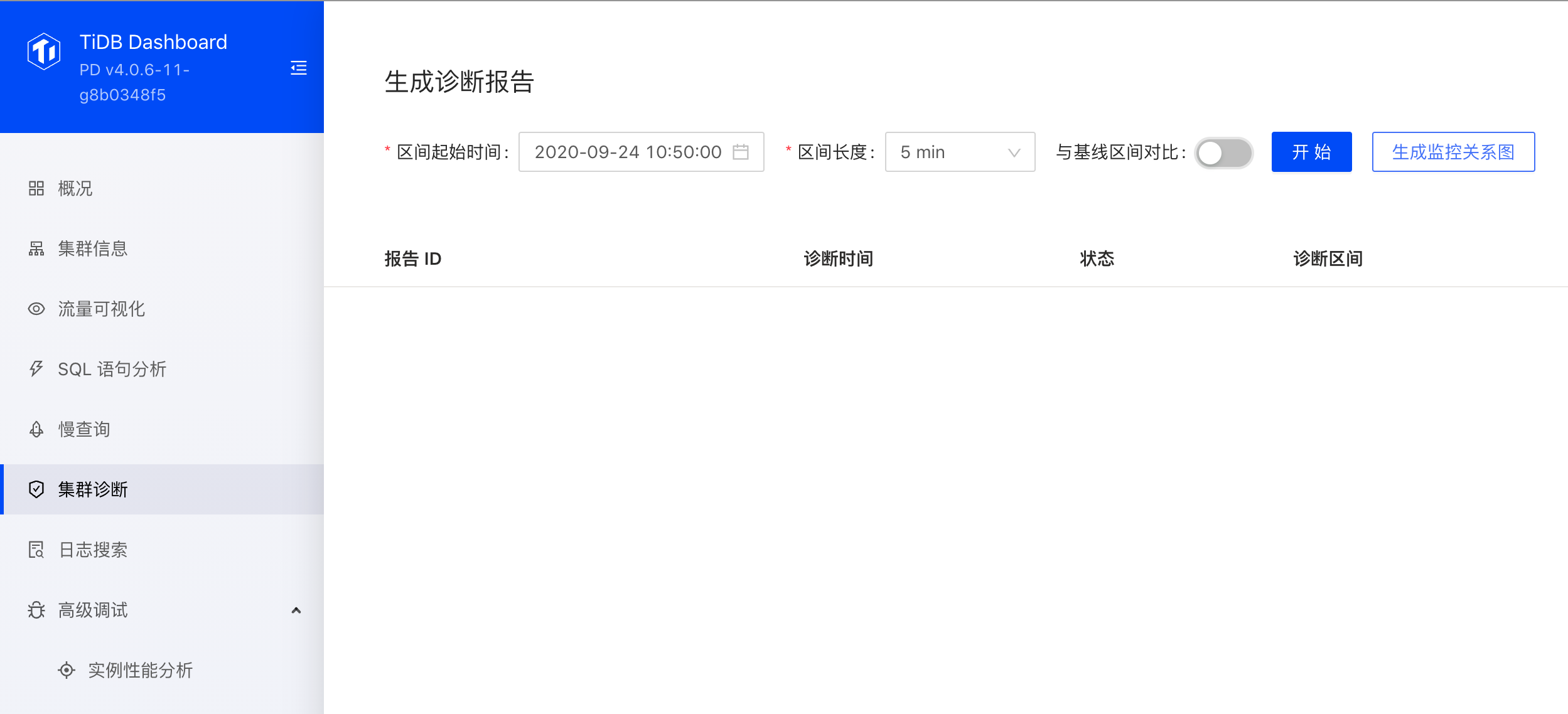Navigate to 慢查询
1568x714 pixels.
[x=162, y=429]
